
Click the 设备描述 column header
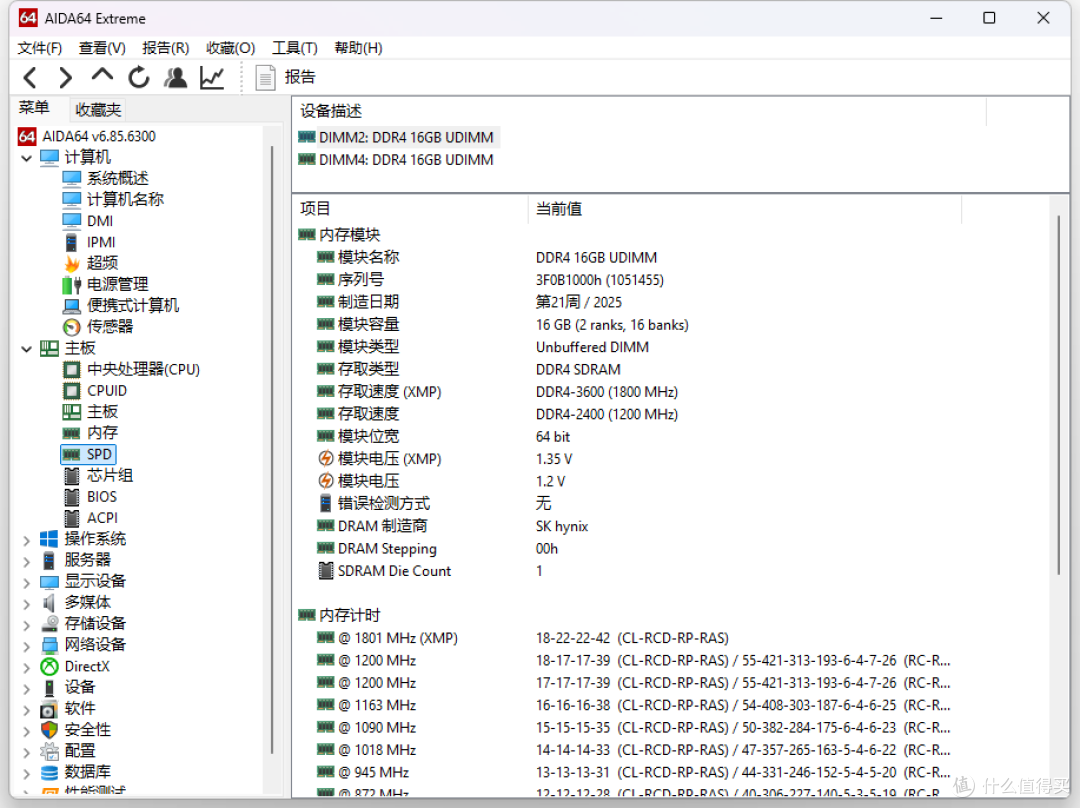(x=331, y=111)
